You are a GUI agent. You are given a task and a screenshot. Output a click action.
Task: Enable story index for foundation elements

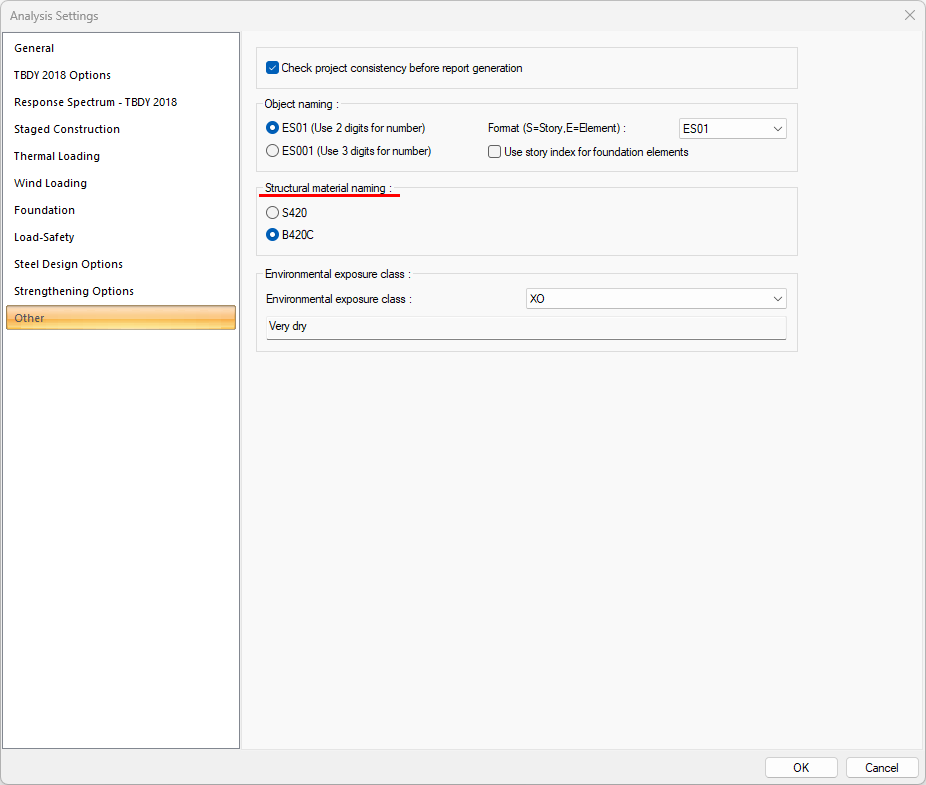coord(494,152)
